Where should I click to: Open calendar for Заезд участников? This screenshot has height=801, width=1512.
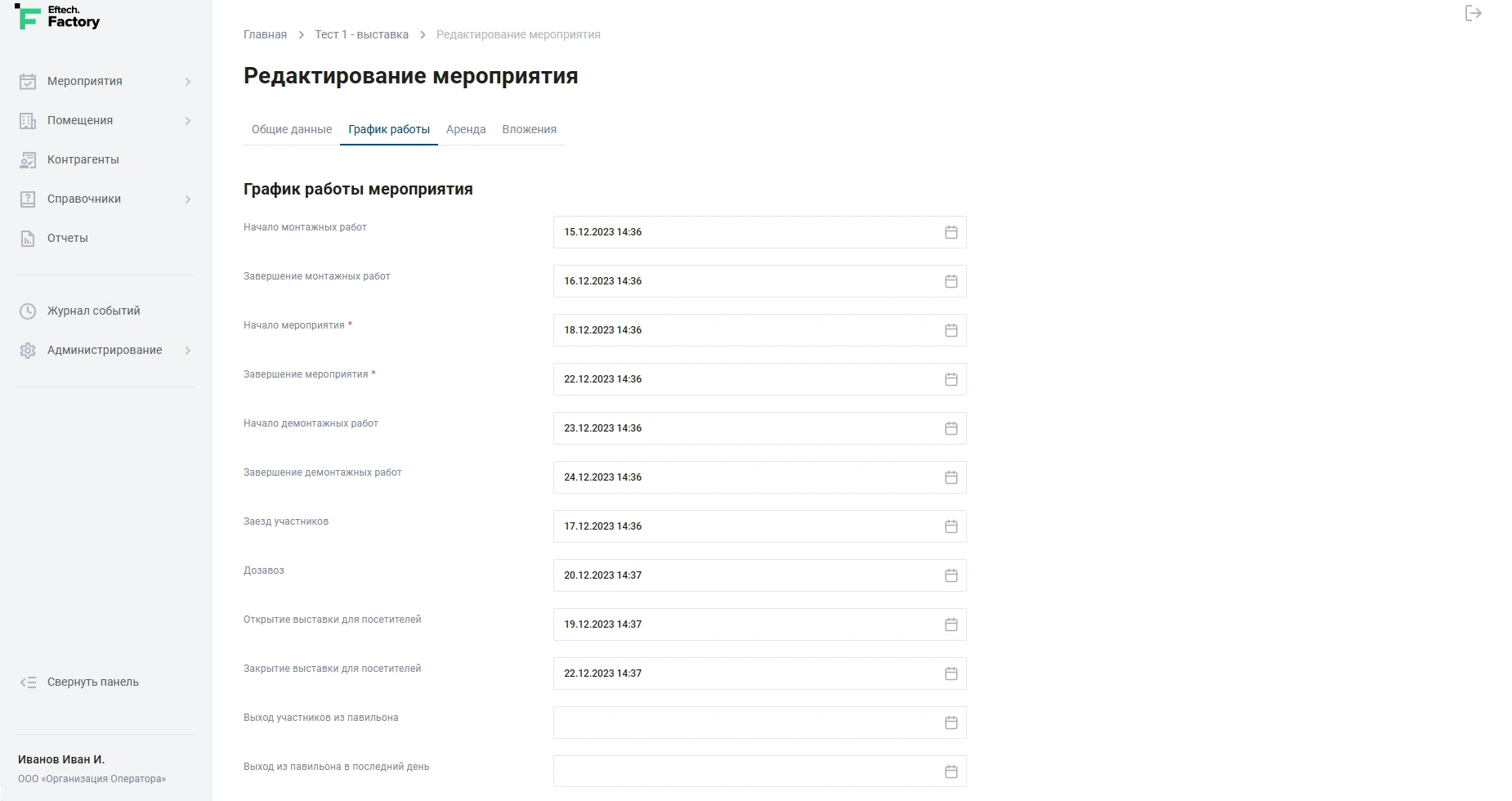pos(951,526)
